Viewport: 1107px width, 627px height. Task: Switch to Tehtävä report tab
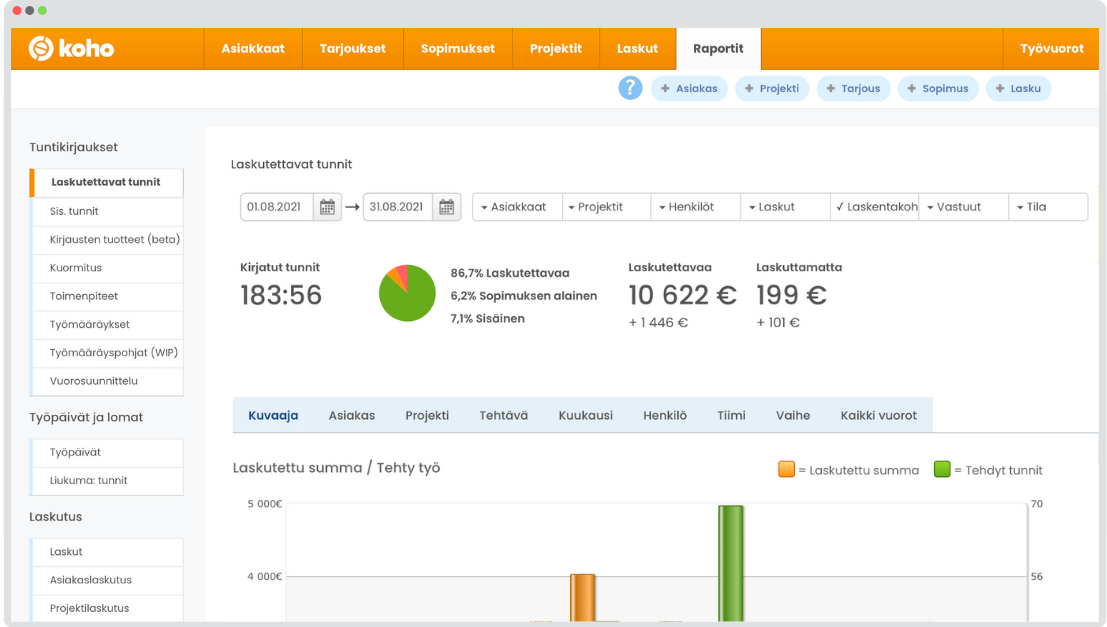pos(503,415)
